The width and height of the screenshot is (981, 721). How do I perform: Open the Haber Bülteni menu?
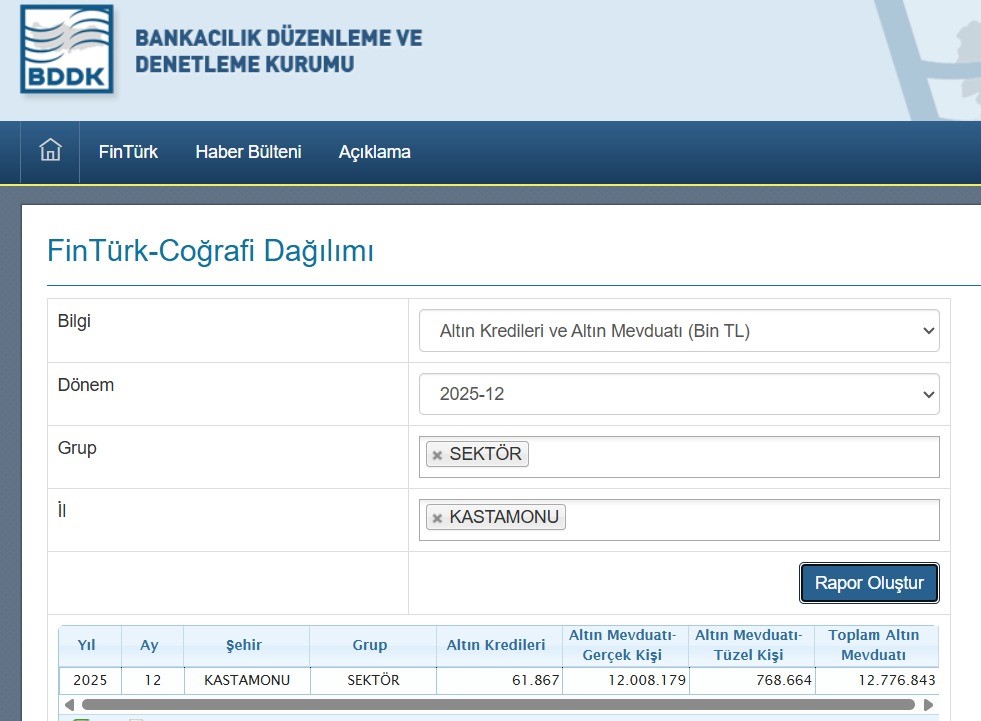(x=248, y=152)
